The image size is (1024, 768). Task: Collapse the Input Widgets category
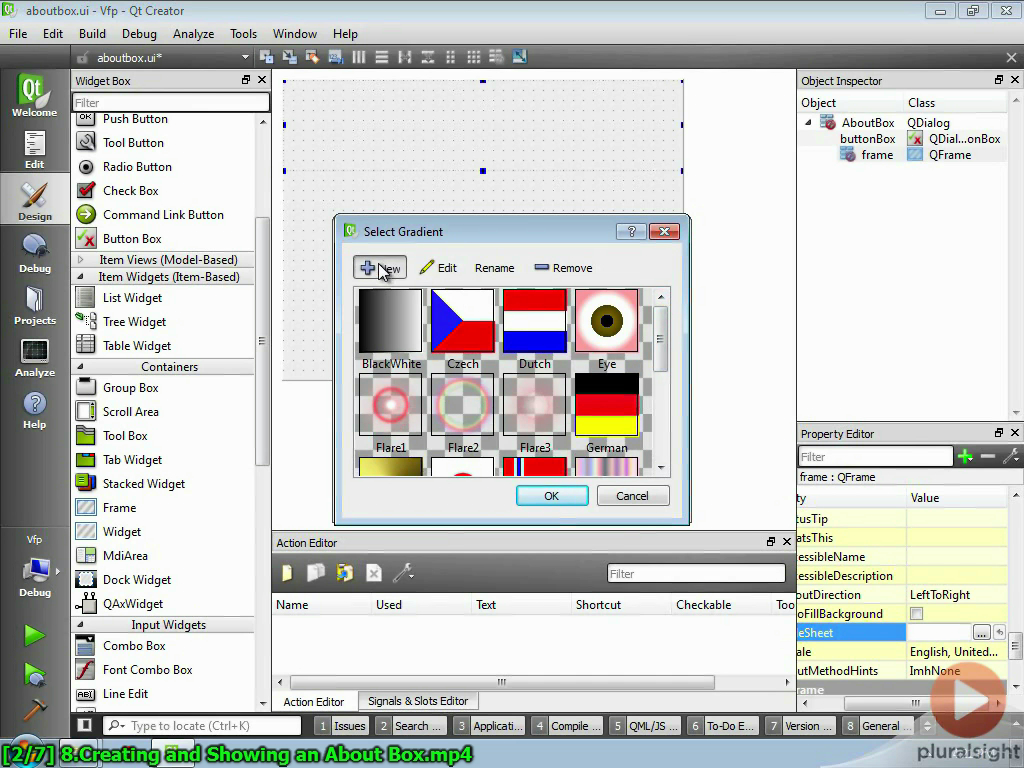tap(80, 624)
